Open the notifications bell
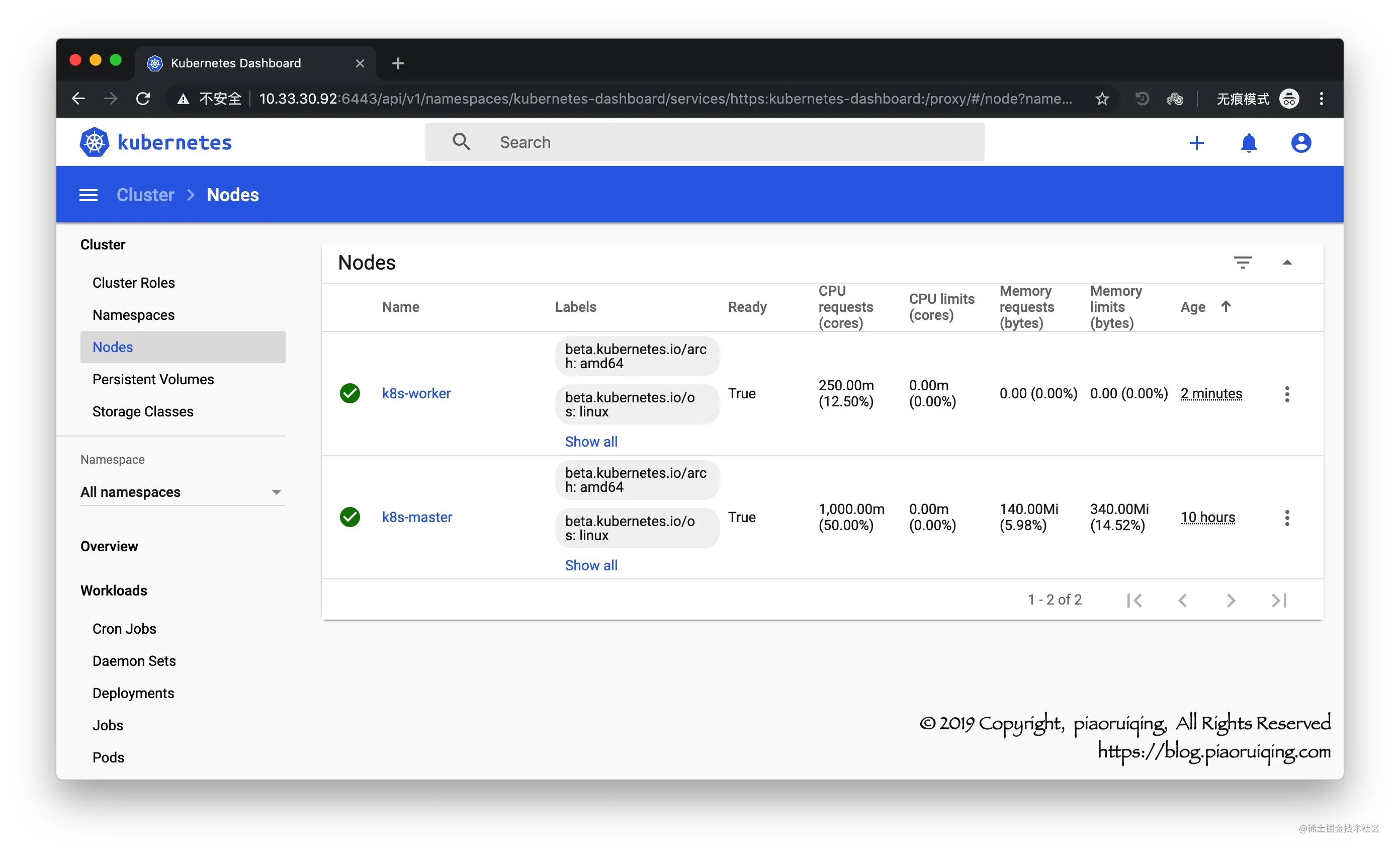The width and height of the screenshot is (1400, 854). click(1248, 143)
